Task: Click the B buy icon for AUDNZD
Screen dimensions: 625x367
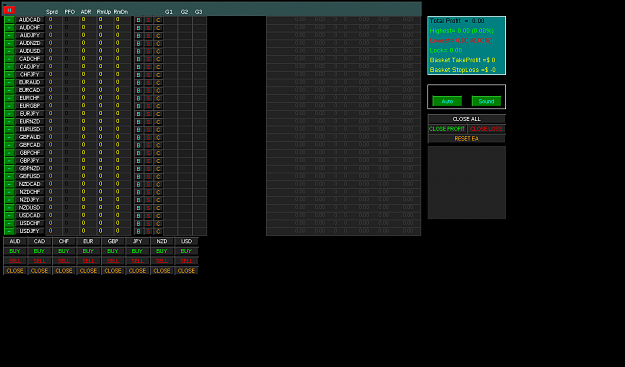Action: [138, 44]
